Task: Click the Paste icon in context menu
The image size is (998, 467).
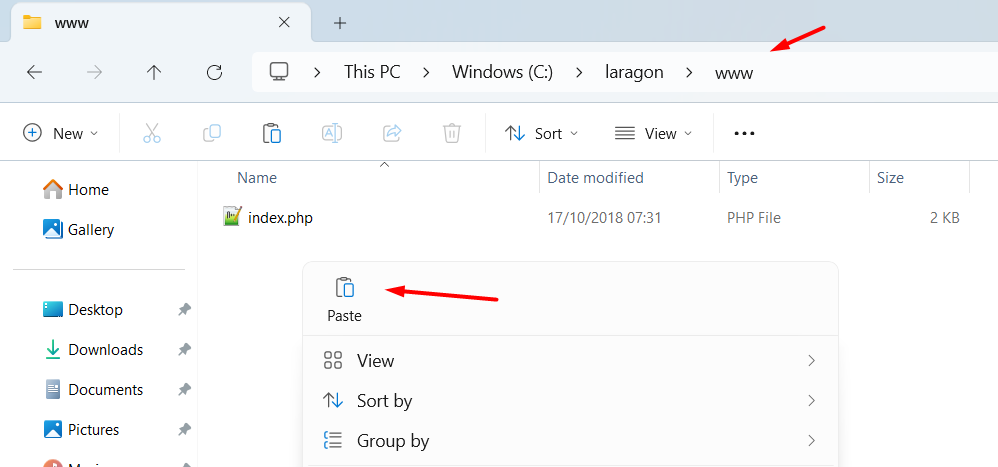Action: [344, 289]
